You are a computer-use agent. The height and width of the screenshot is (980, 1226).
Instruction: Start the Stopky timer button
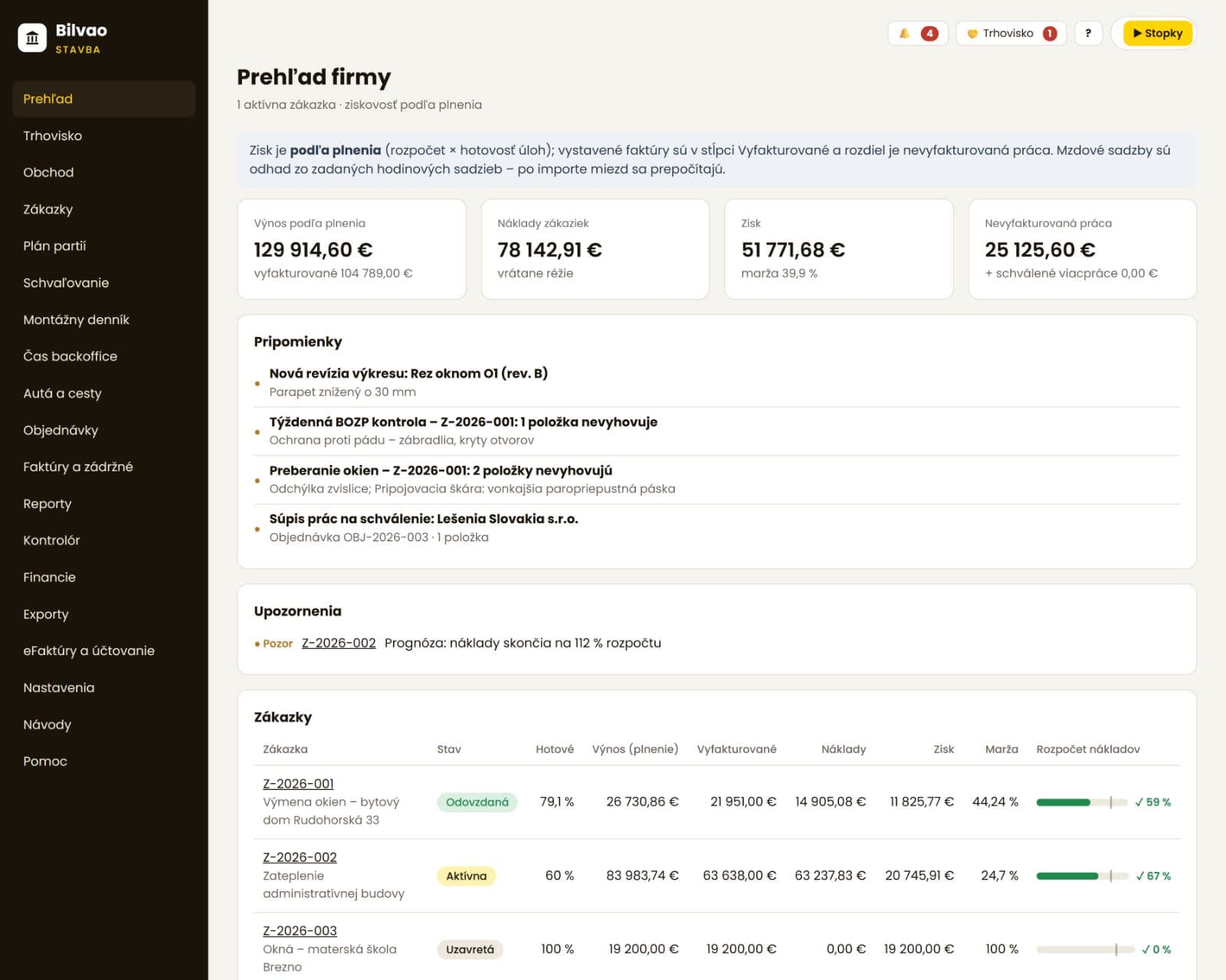click(1157, 33)
